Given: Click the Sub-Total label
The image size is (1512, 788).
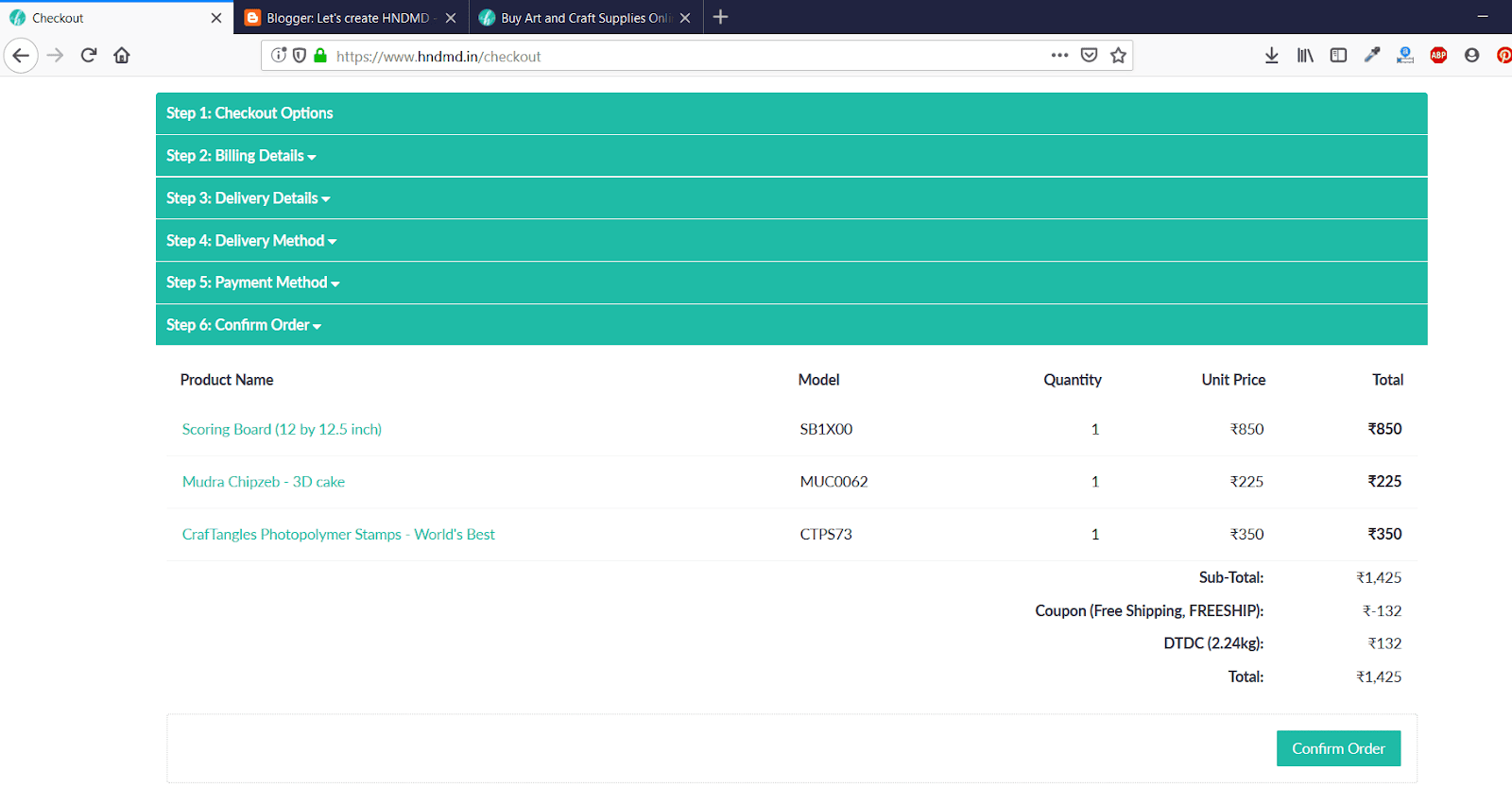Looking at the screenshot, I should [1231, 577].
